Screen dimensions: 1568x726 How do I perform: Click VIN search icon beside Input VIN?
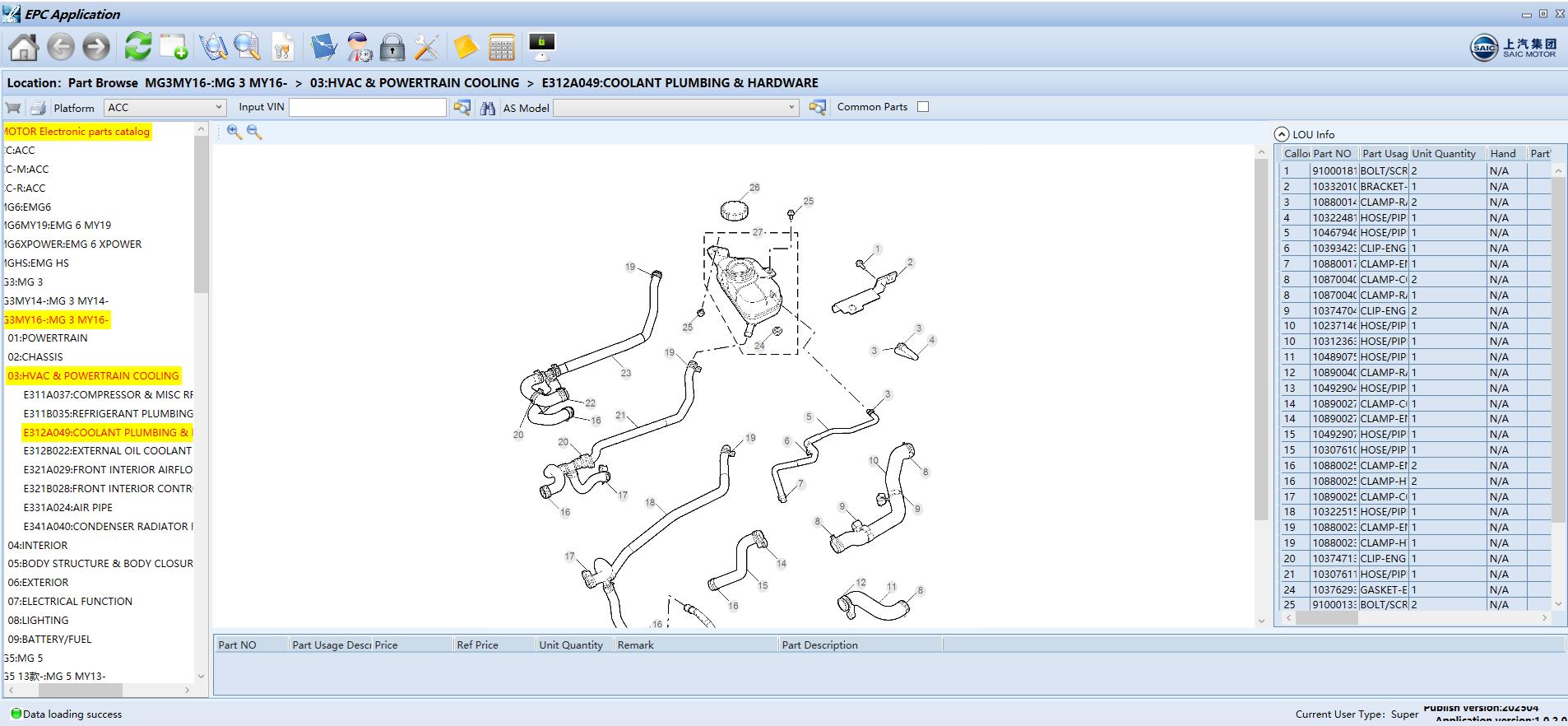(462, 108)
